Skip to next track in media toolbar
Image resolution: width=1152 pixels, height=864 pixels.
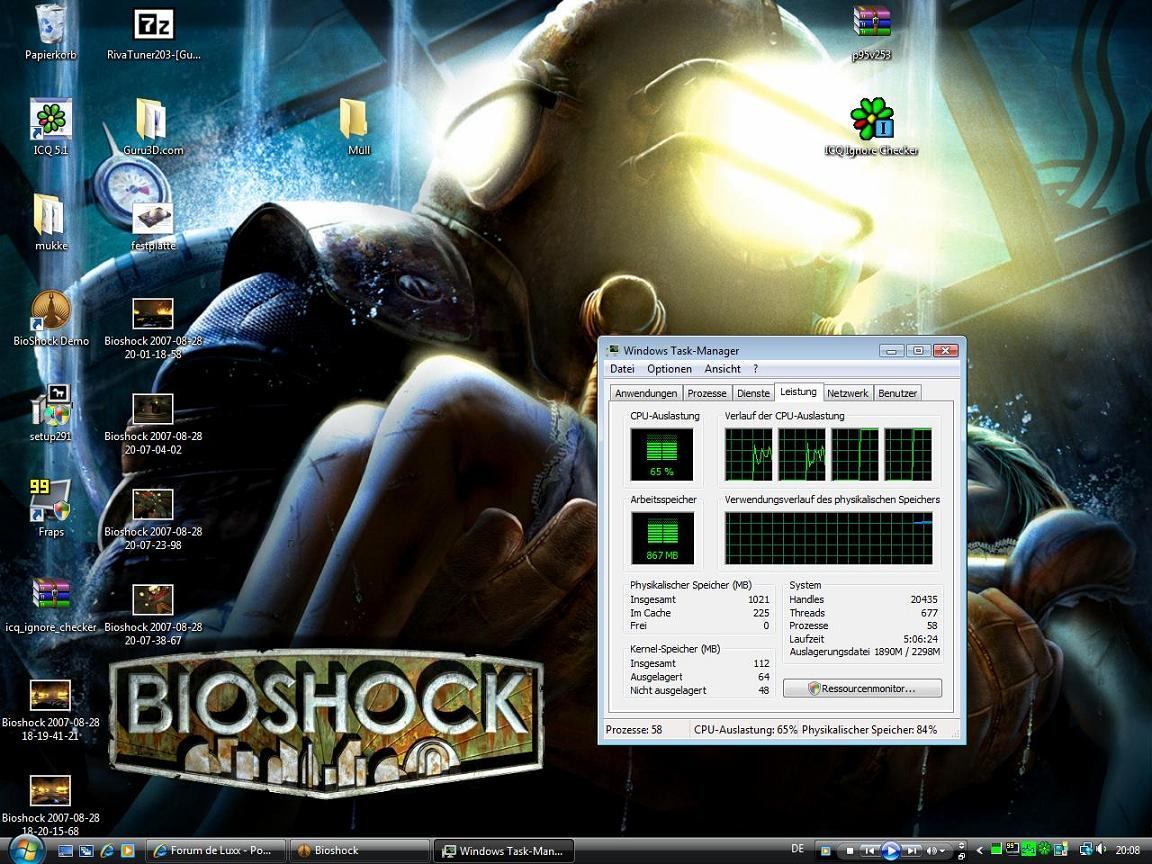tap(911, 851)
